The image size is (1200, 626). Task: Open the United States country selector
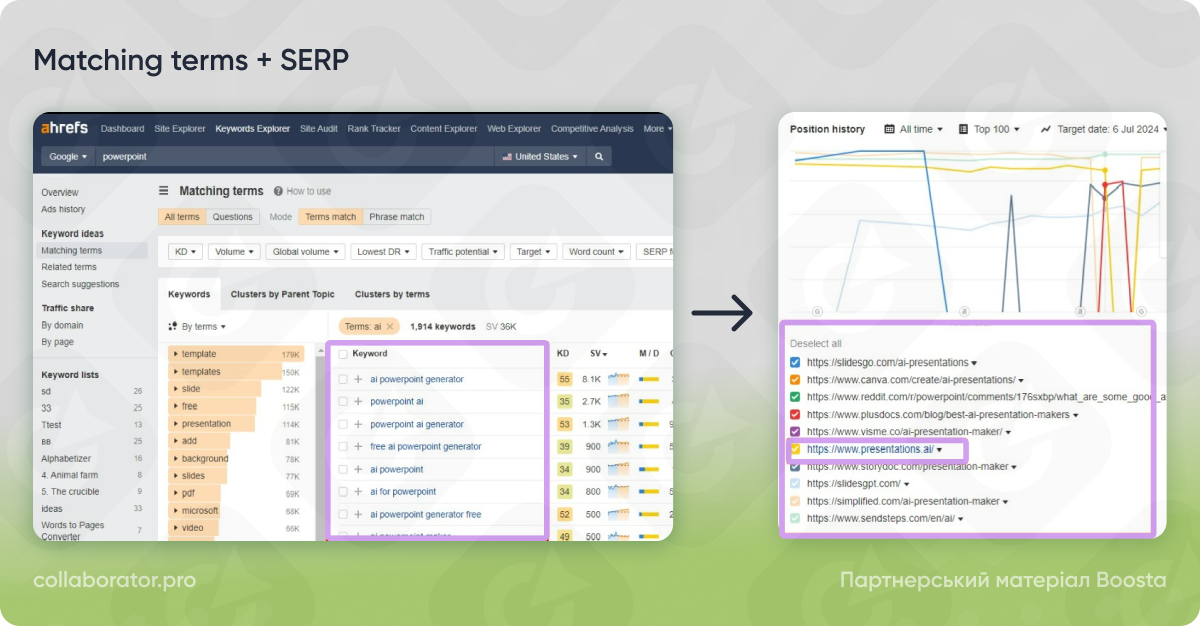[x=542, y=156]
